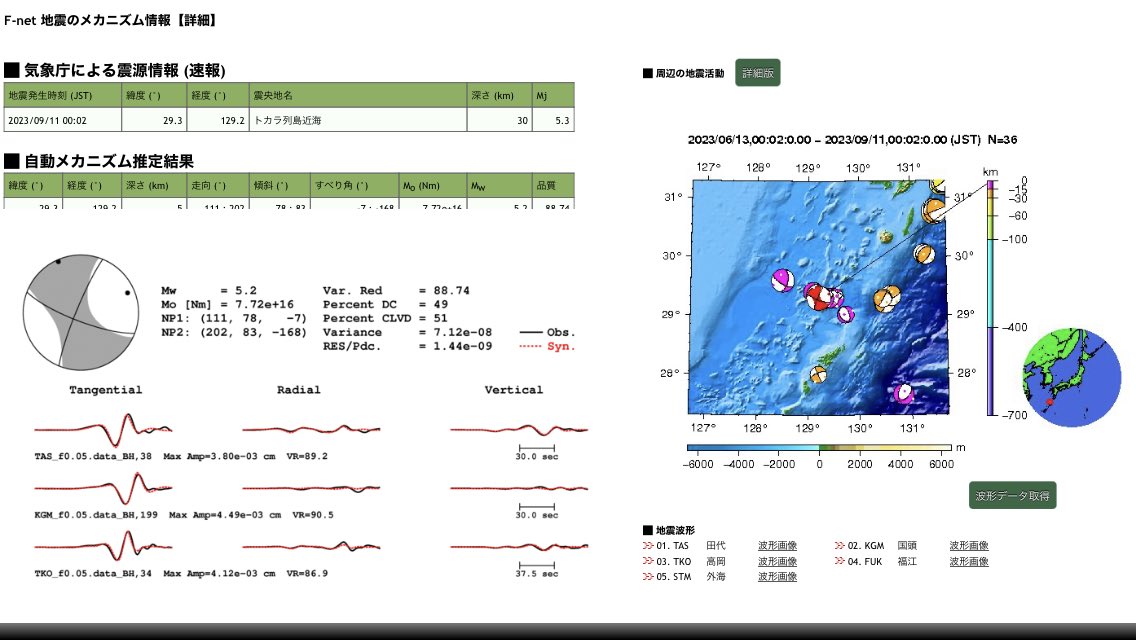Click the map date range title with N=36
The image size is (1136, 640).
[852, 140]
